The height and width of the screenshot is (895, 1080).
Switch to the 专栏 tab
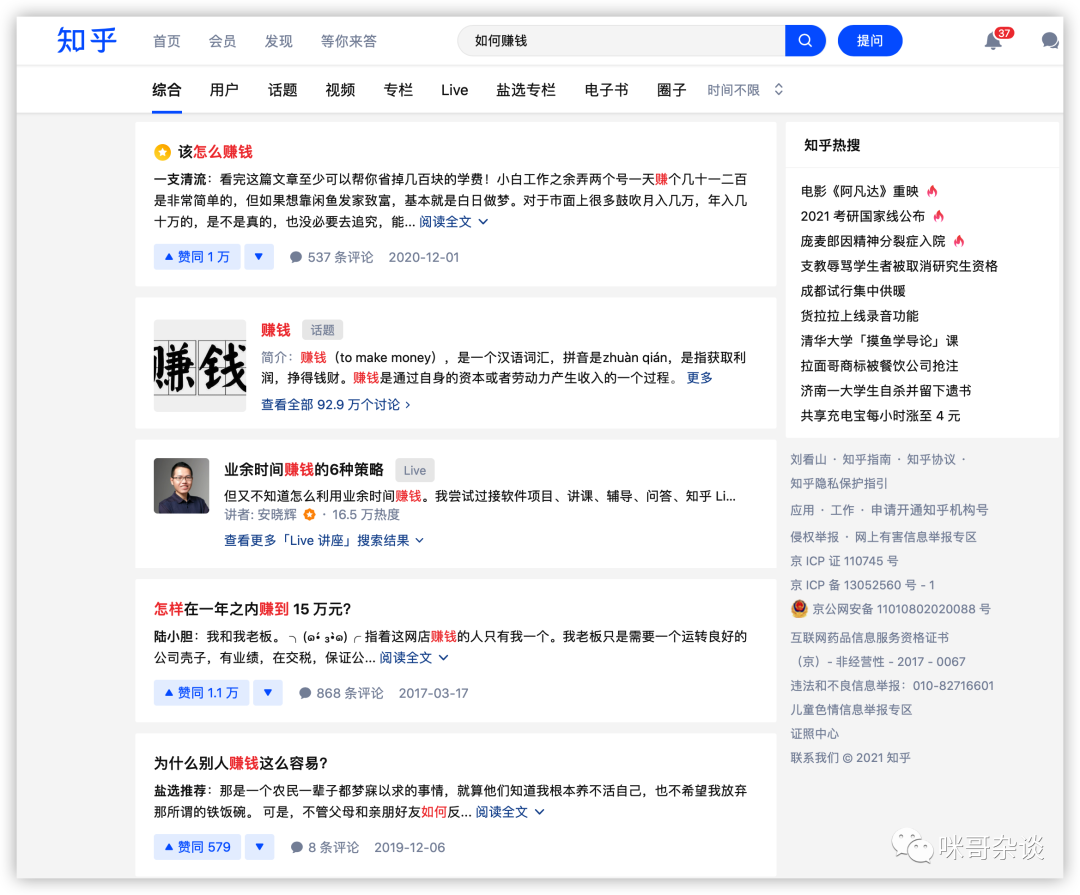[398, 90]
